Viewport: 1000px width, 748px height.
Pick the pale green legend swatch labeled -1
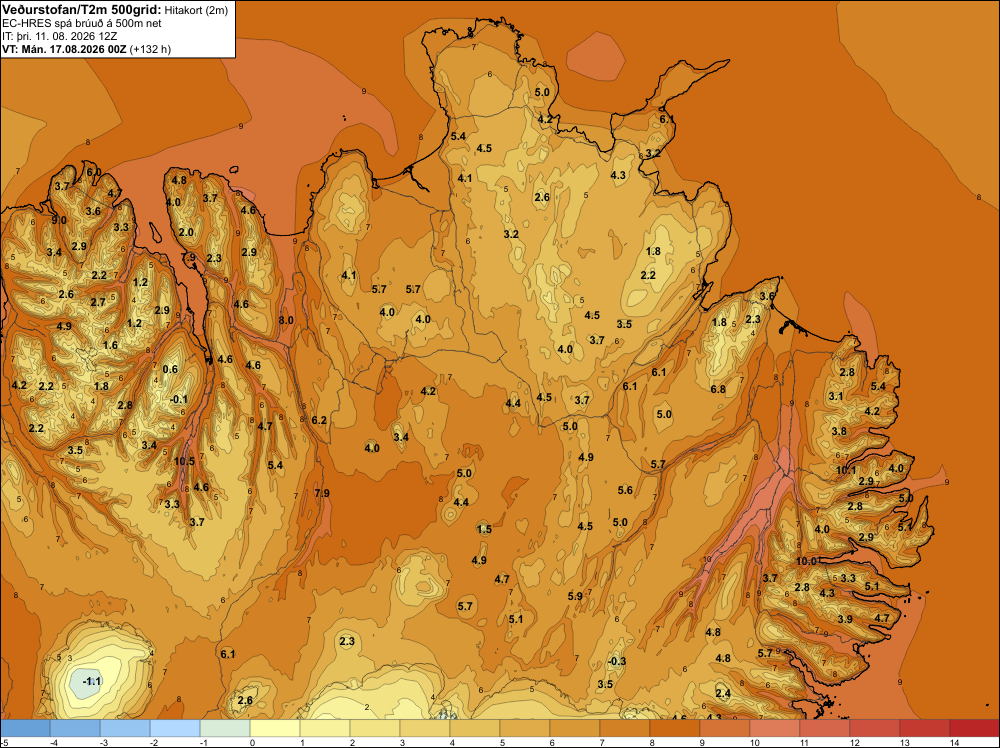(x=224, y=728)
